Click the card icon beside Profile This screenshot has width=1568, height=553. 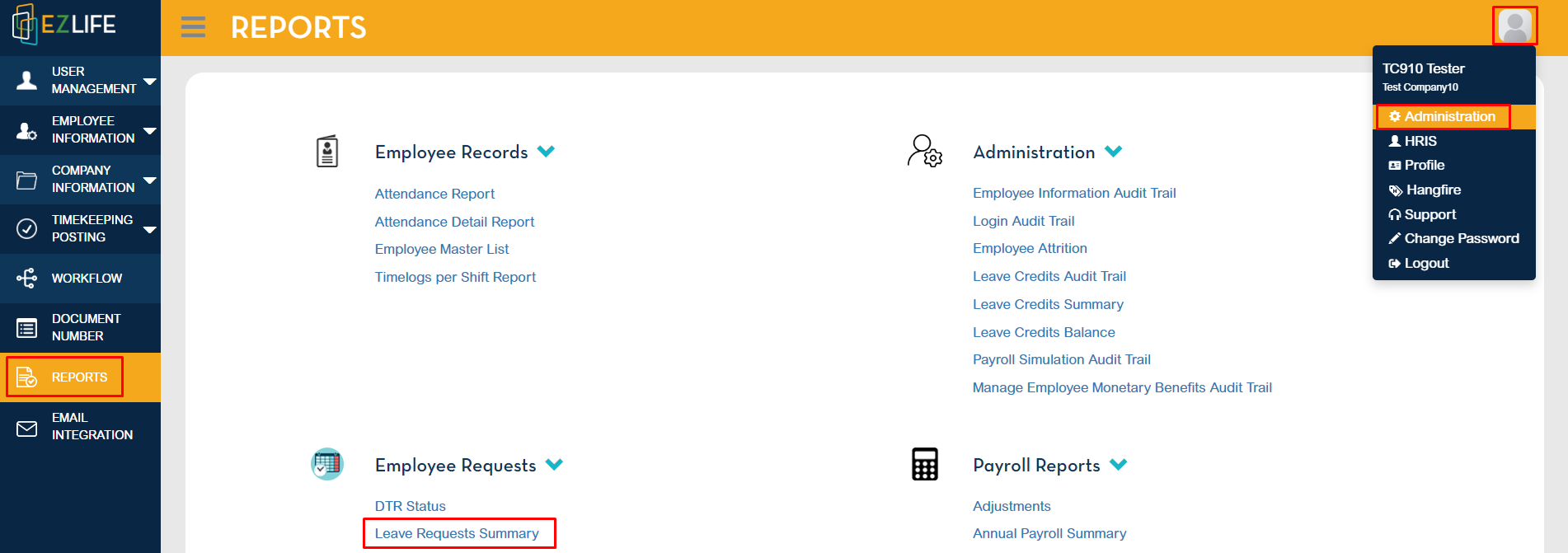click(x=1395, y=165)
